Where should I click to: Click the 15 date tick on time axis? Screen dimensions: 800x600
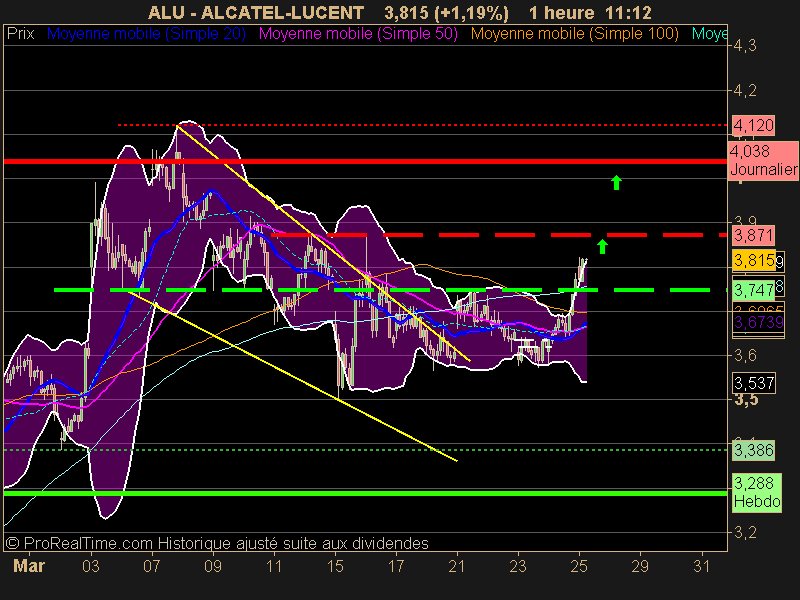335,566
